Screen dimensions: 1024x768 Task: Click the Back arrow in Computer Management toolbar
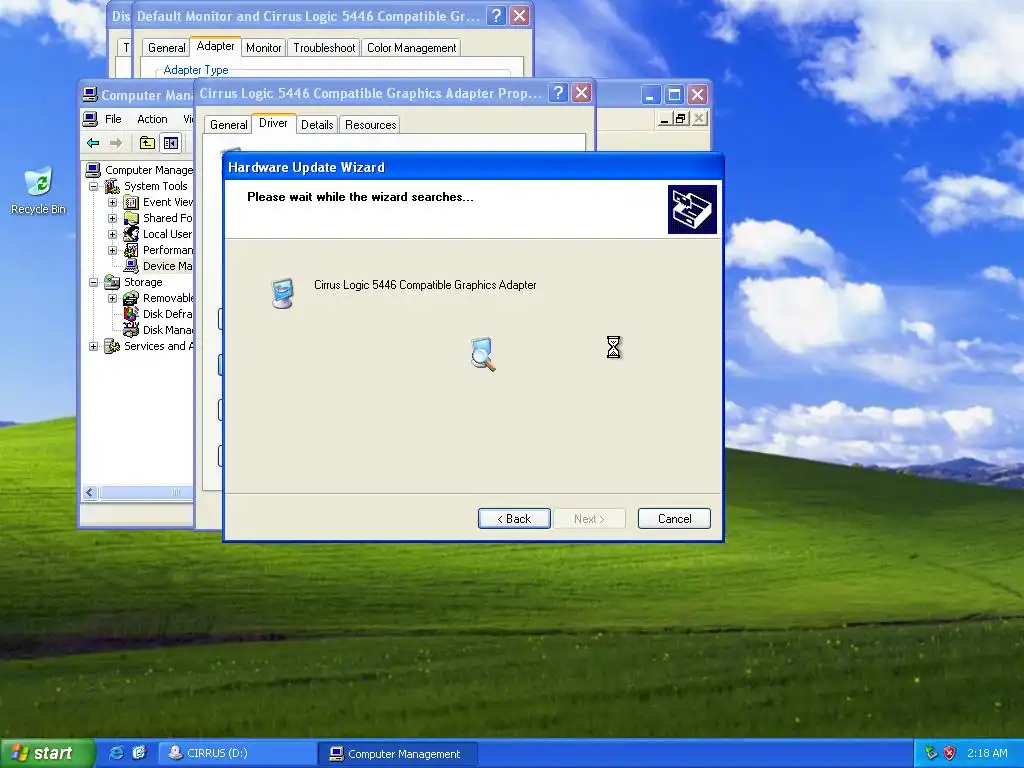tap(93, 143)
